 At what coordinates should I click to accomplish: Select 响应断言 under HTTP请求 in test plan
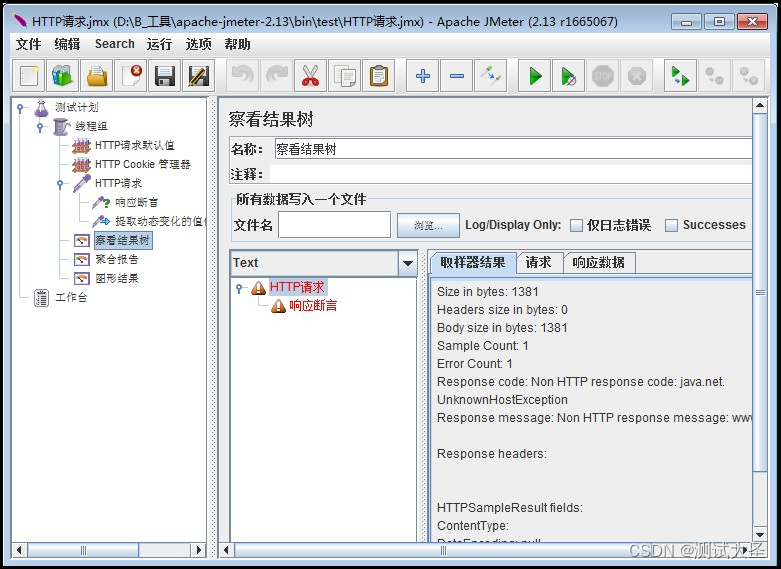(136, 202)
